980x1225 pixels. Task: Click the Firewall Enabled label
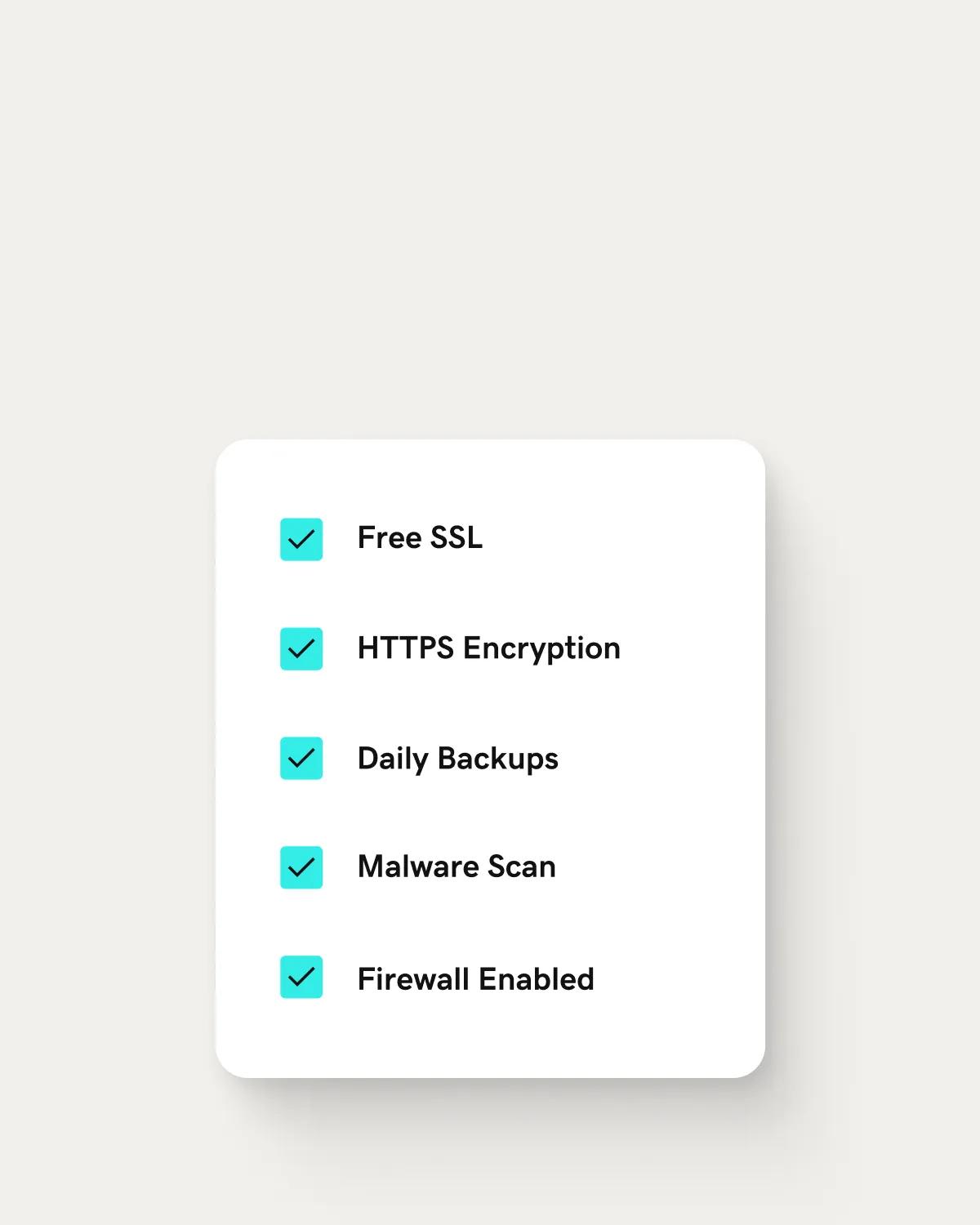475,978
